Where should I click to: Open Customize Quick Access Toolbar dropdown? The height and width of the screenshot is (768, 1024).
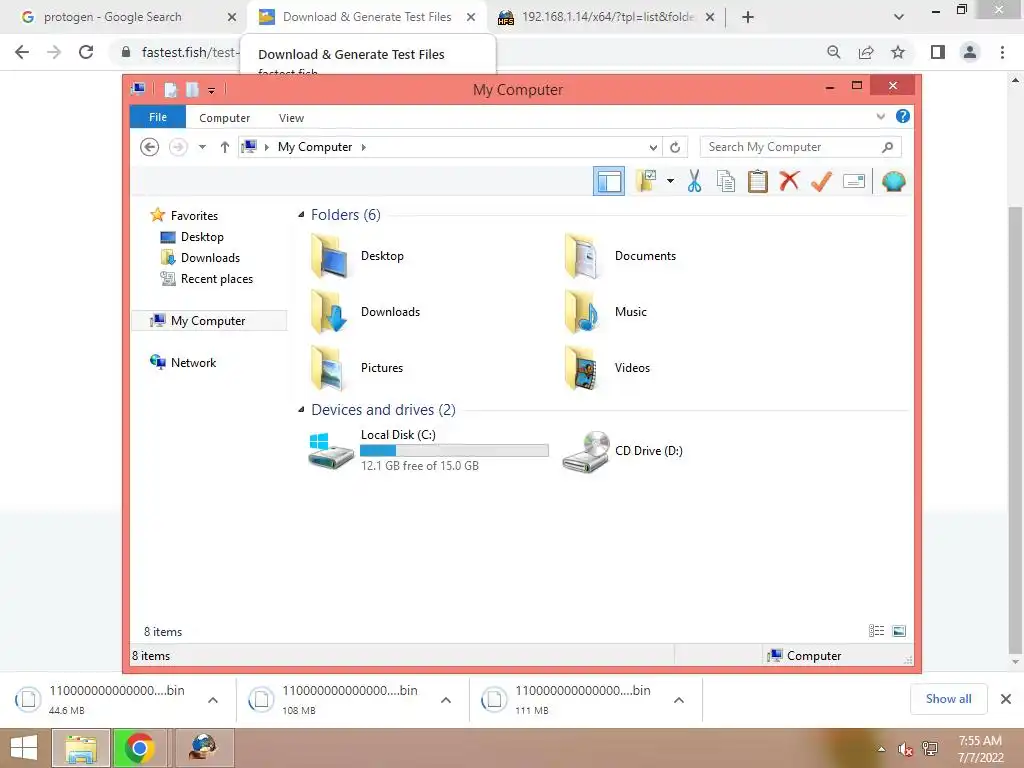click(x=212, y=90)
